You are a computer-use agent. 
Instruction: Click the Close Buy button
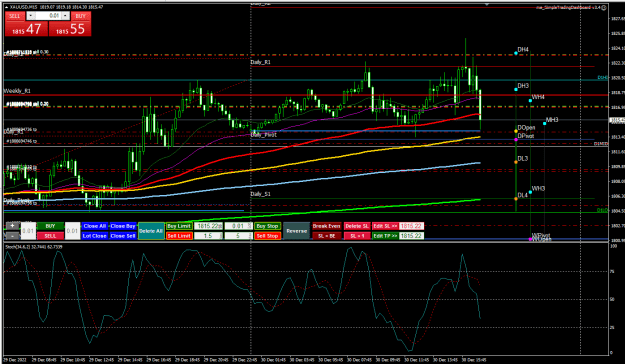click(123, 226)
